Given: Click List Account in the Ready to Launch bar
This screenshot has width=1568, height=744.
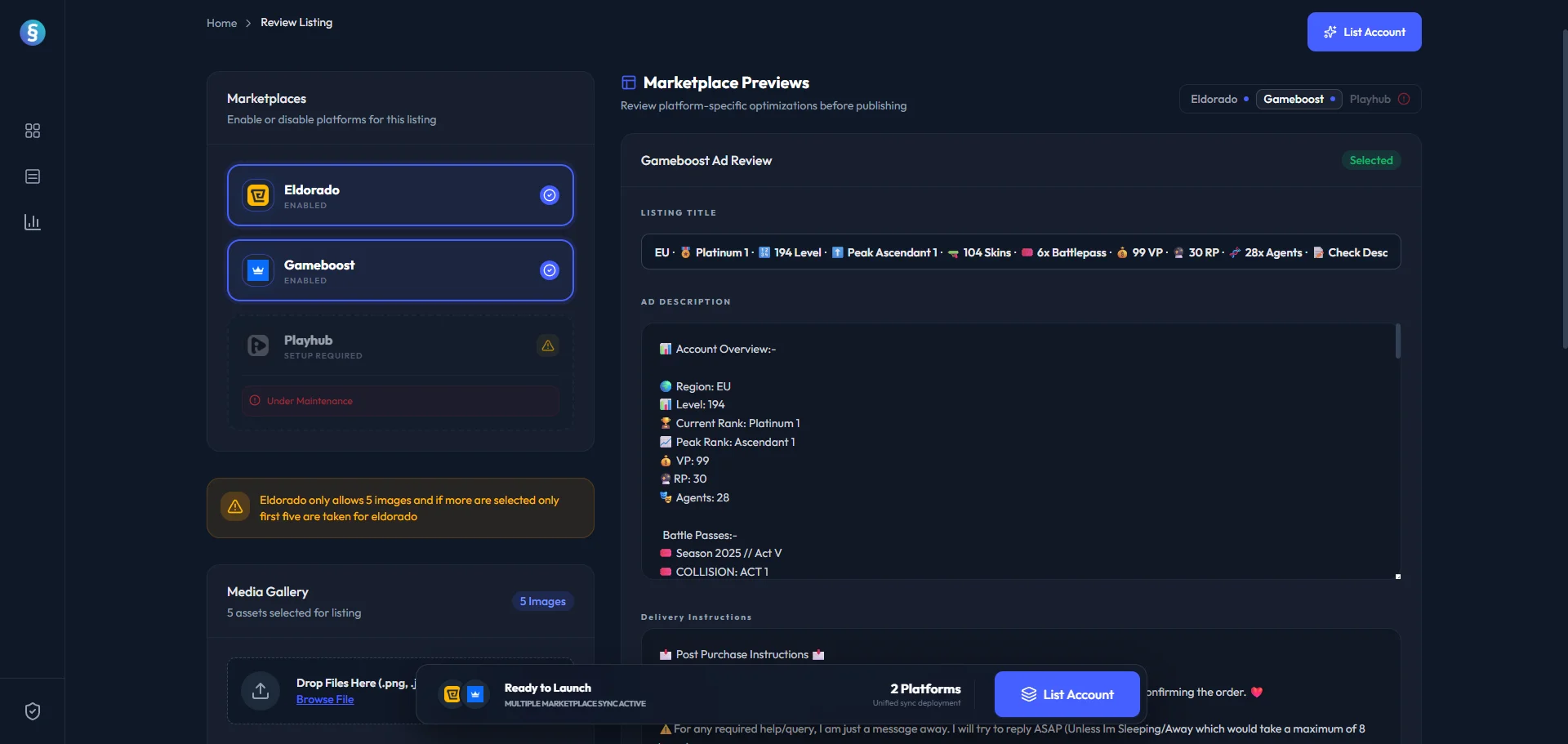Looking at the screenshot, I should [x=1067, y=693].
